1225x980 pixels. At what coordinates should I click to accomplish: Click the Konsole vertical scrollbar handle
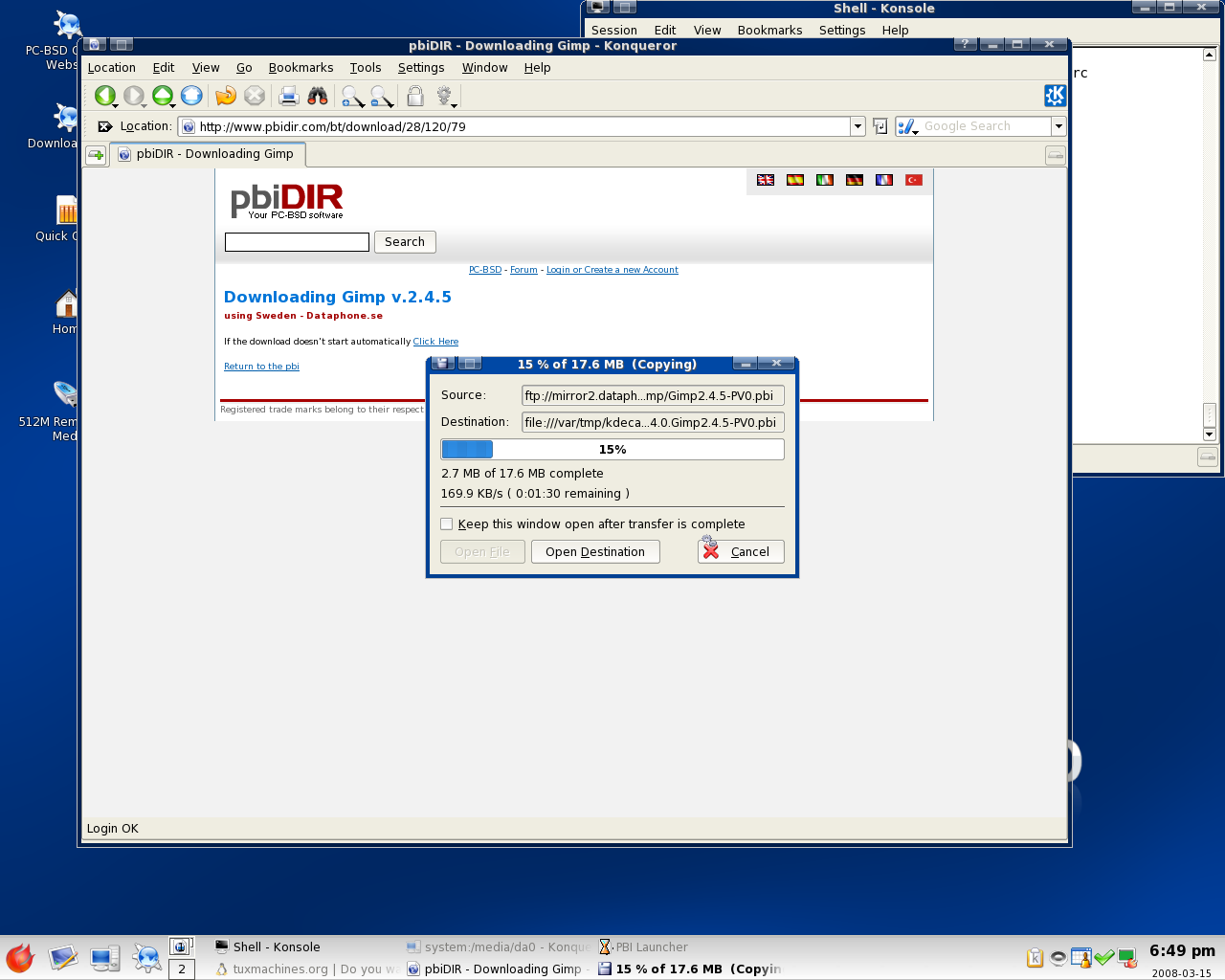coord(1209,415)
